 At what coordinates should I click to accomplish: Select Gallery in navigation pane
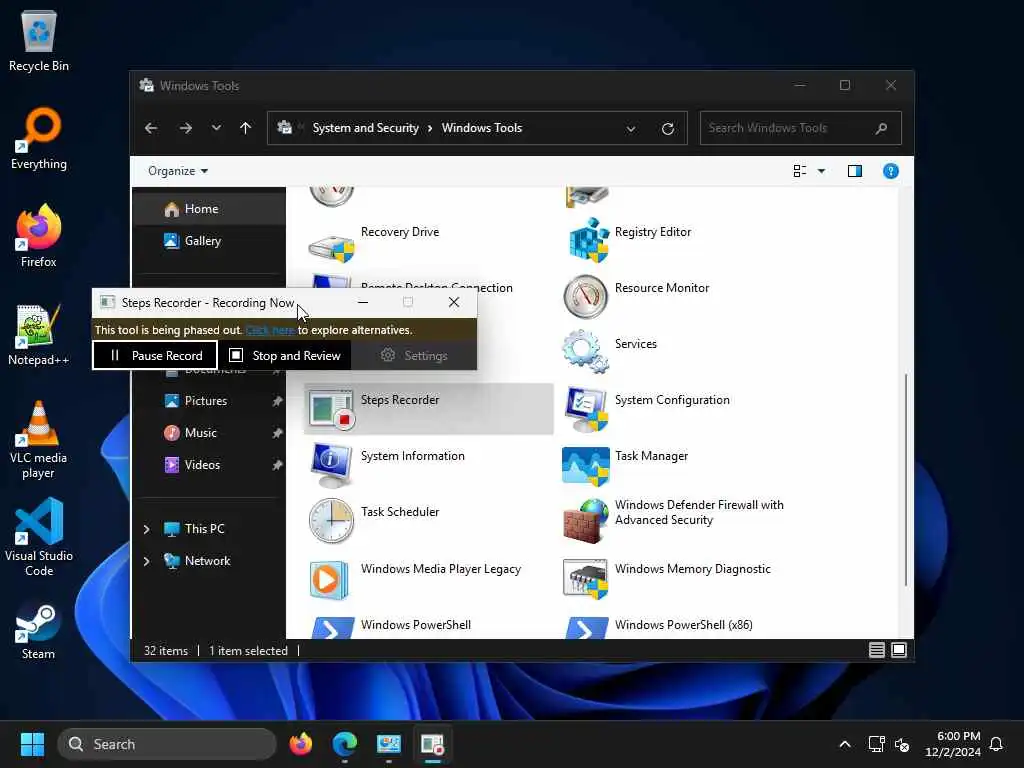click(209, 241)
